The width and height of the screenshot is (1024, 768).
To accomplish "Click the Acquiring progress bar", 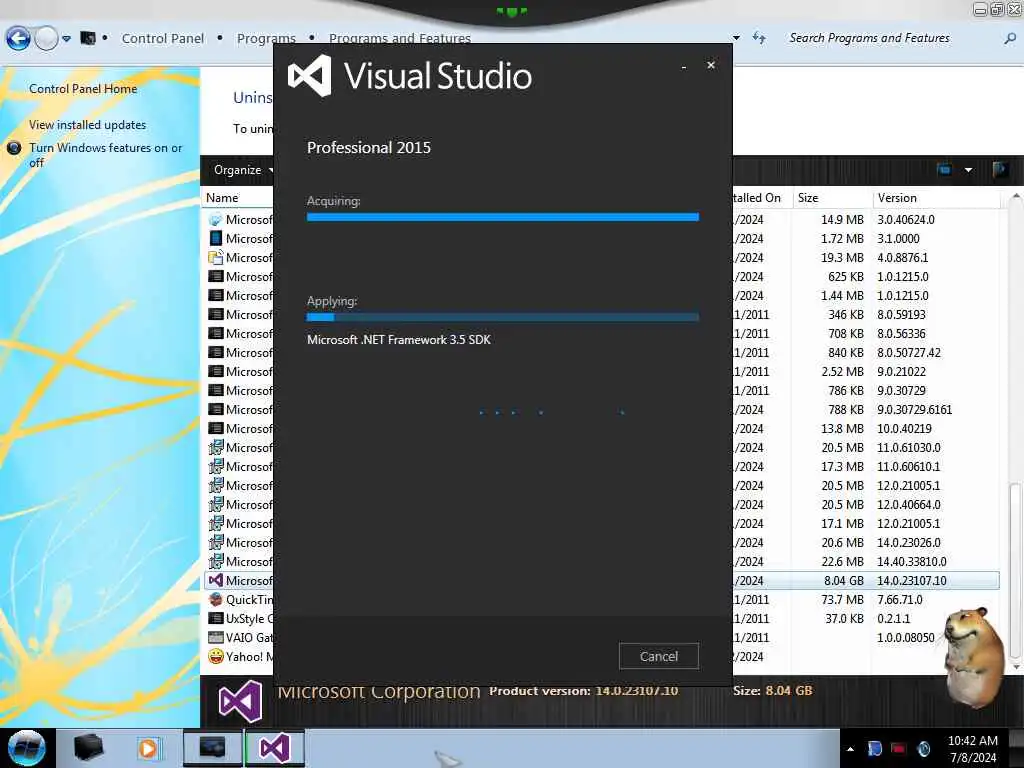I will point(502,217).
